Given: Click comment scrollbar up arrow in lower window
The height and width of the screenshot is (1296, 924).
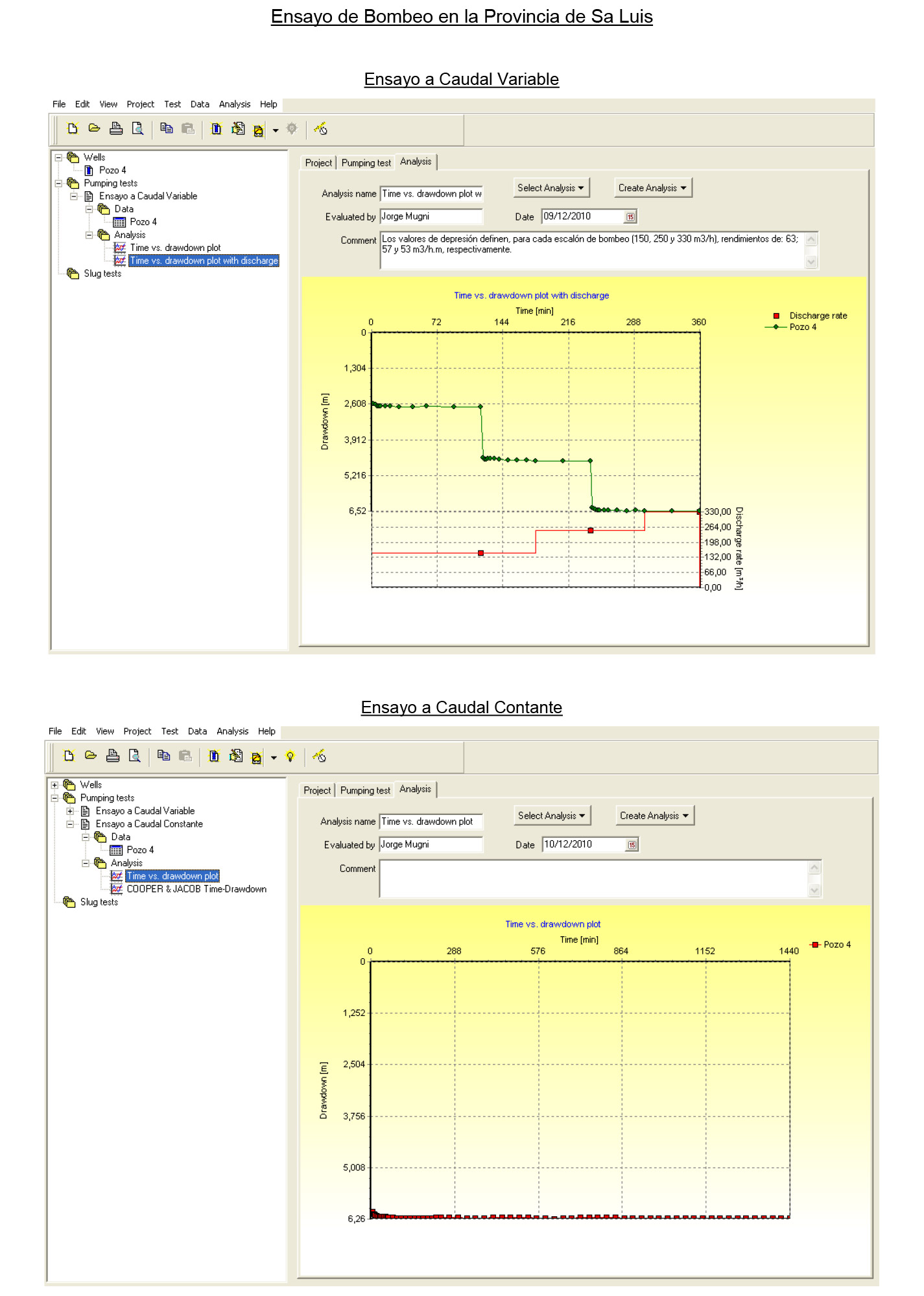Looking at the screenshot, I should [x=815, y=867].
